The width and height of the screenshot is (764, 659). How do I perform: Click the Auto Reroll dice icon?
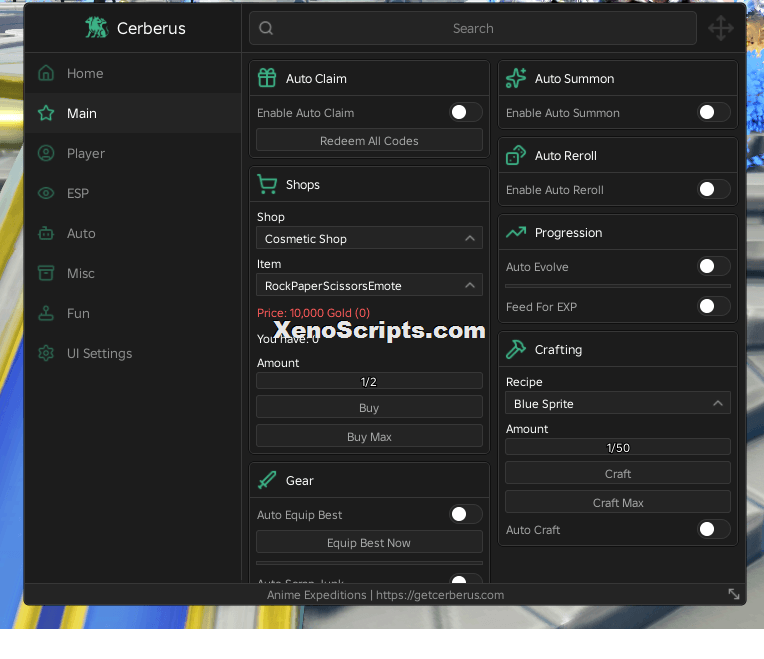tap(516, 155)
